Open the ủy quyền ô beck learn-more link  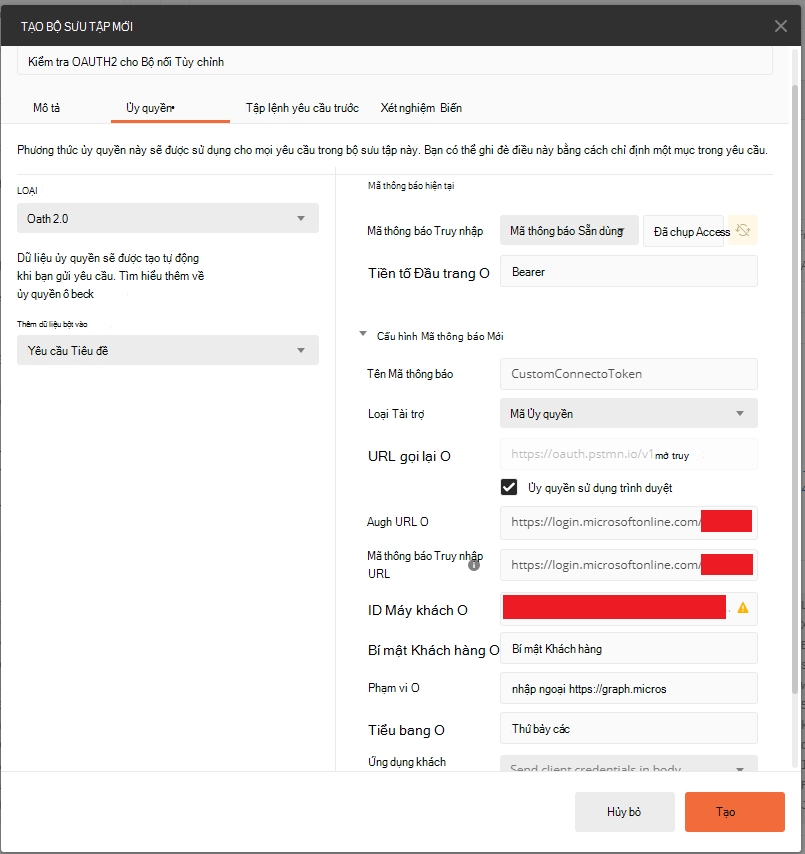click(56, 294)
